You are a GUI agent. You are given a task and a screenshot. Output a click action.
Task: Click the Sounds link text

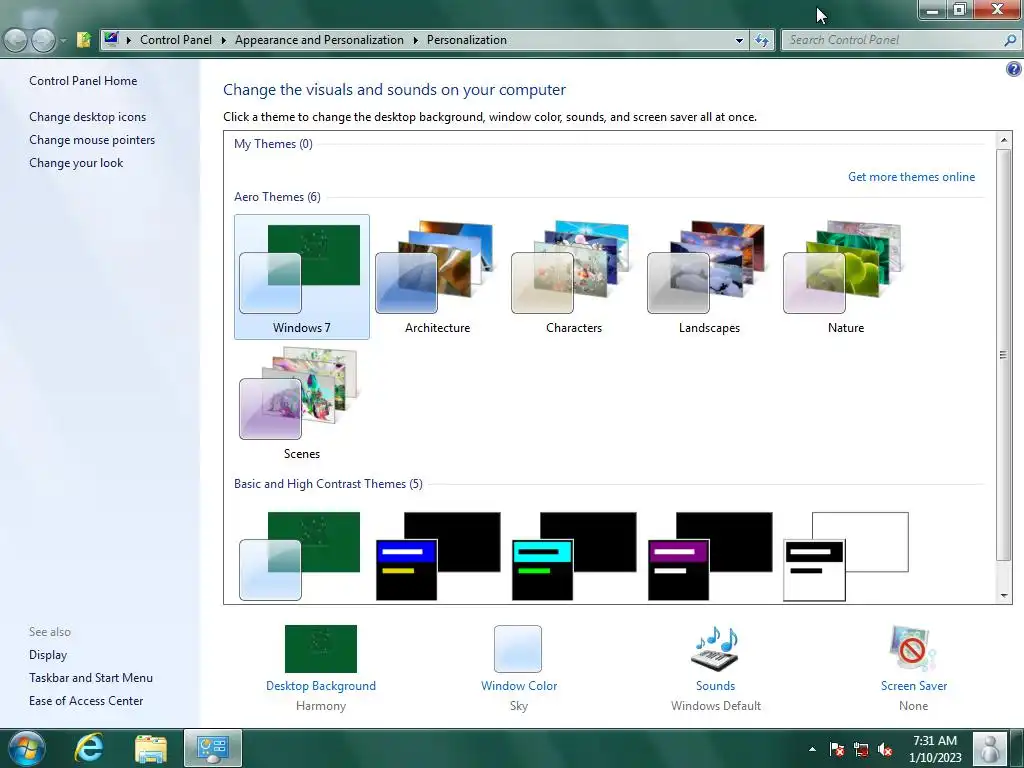pos(715,686)
